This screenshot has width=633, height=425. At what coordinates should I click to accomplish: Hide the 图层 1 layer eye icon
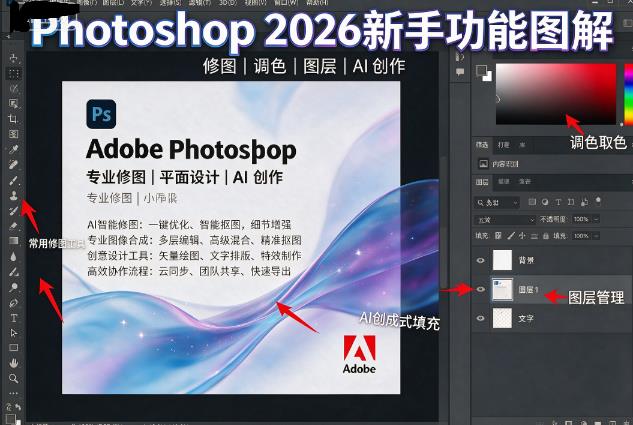pyautogui.click(x=480, y=289)
